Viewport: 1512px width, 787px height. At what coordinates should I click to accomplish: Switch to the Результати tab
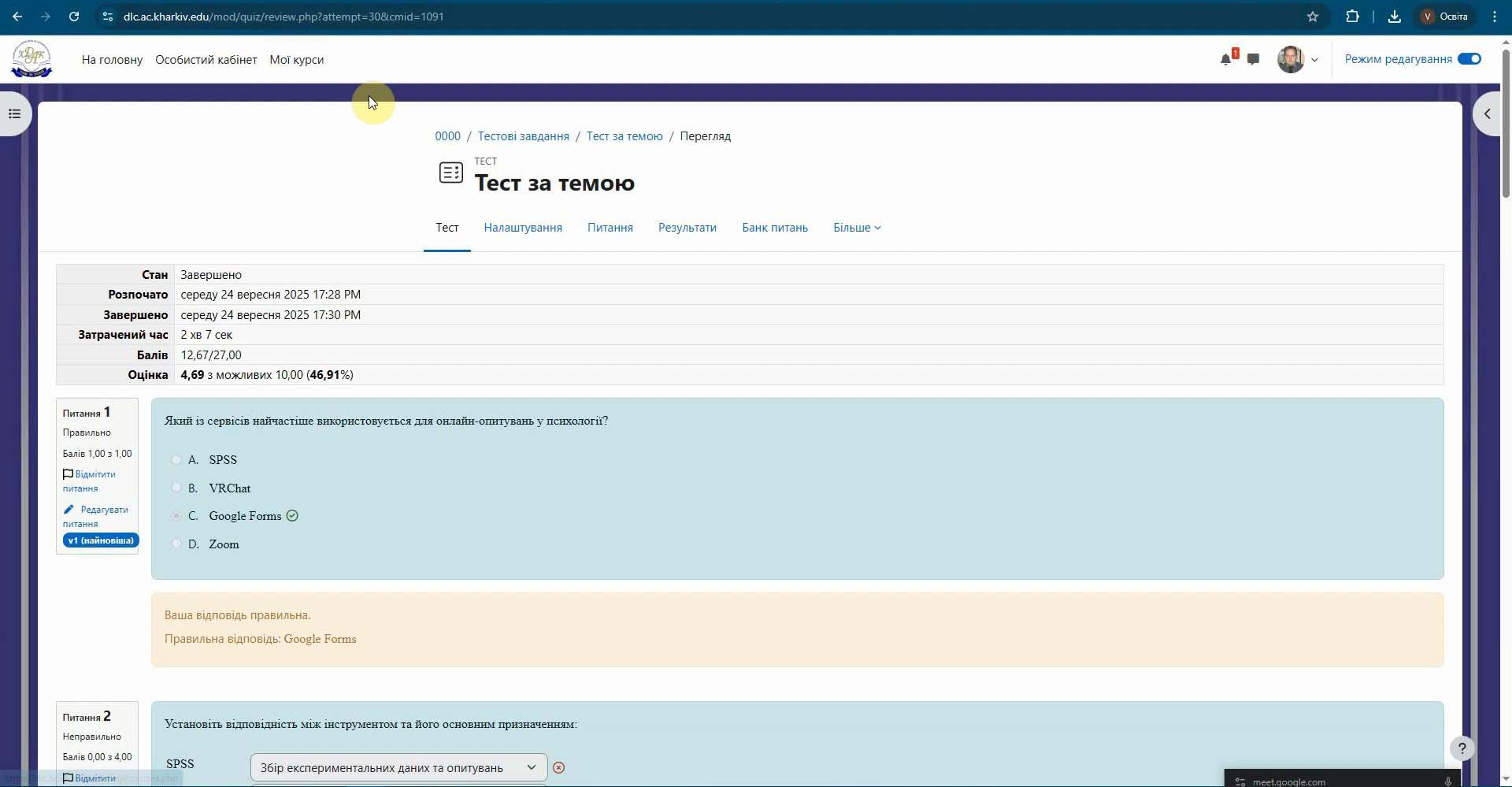click(x=687, y=228)
